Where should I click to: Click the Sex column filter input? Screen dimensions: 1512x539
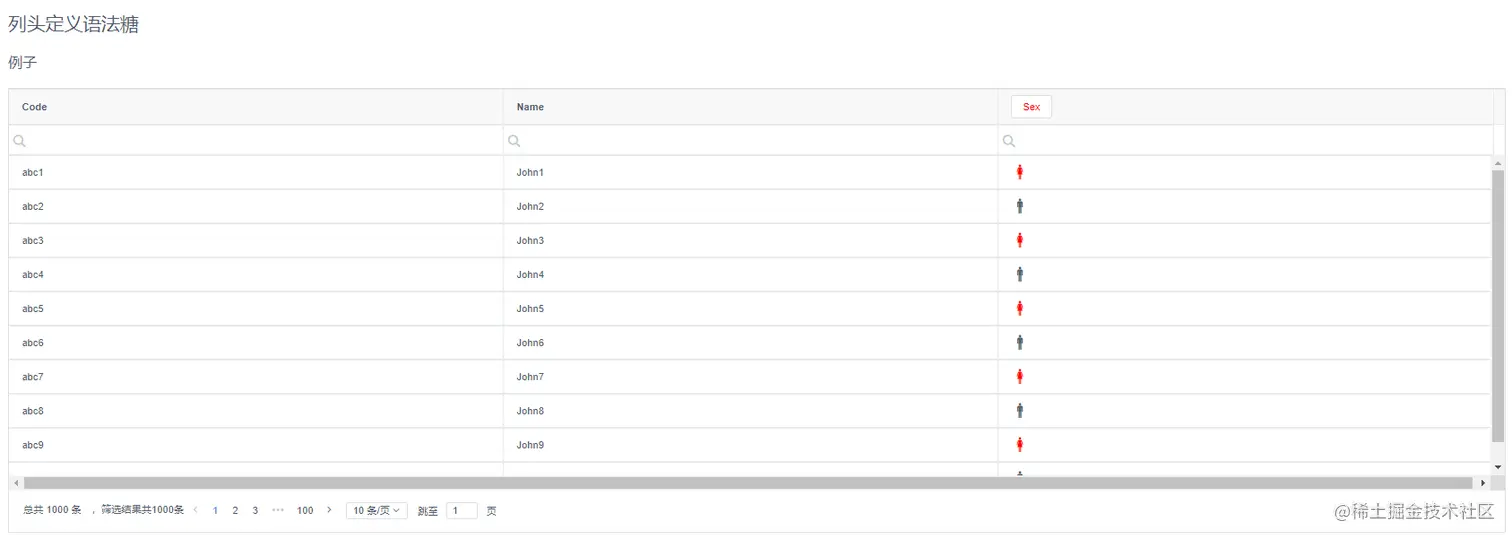[1246, 141]
